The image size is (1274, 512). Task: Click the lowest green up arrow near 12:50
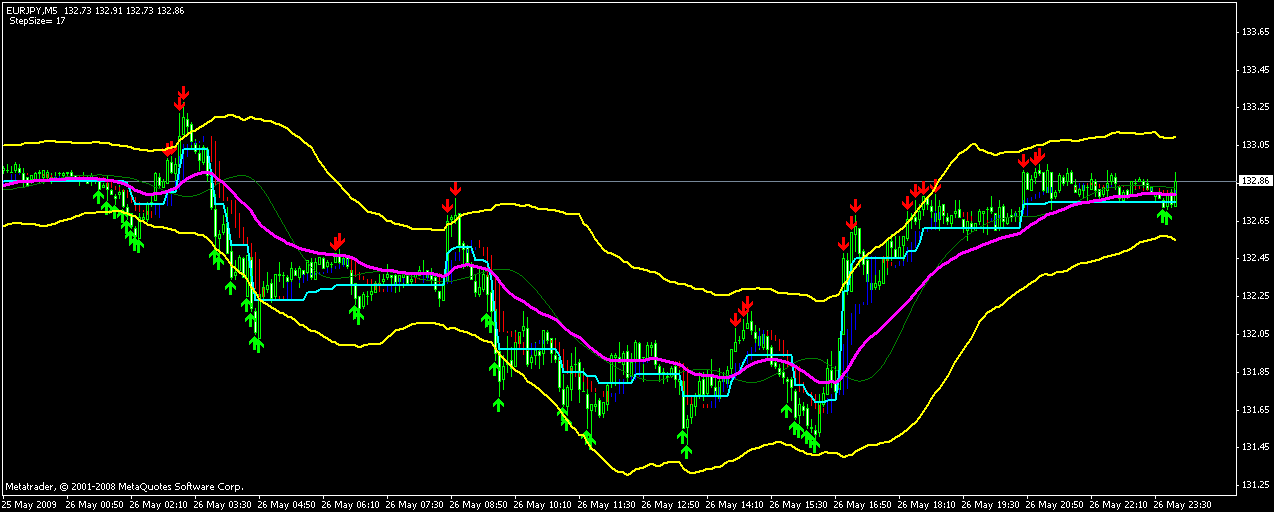pyautogui.click(x=685, y=450)
